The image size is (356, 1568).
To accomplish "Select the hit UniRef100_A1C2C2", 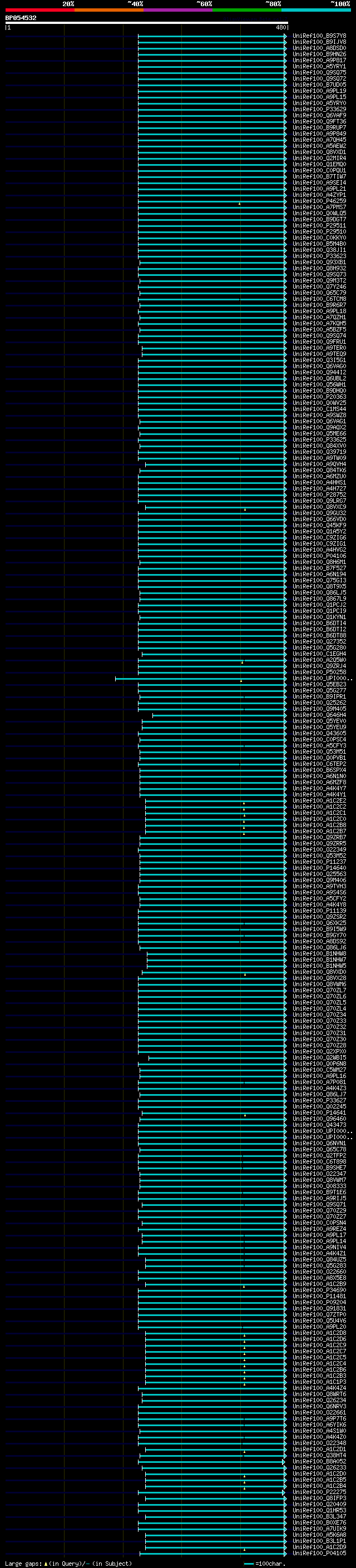I will [x=319, y=807].
